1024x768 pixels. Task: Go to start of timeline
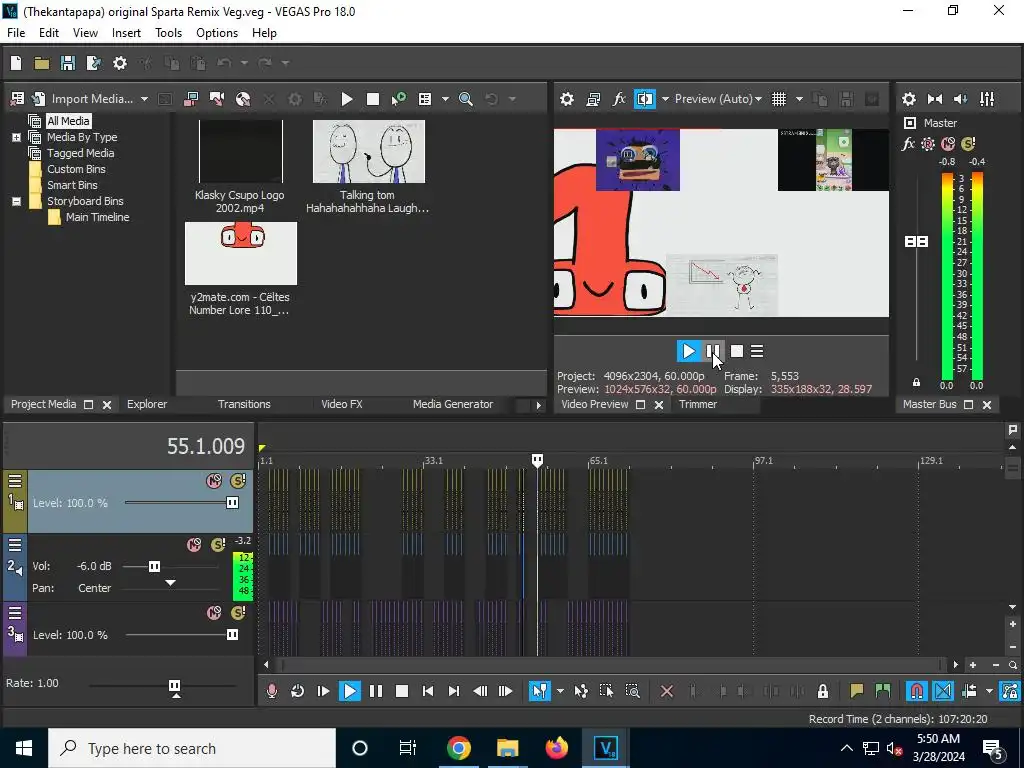[x=428, y=691]
